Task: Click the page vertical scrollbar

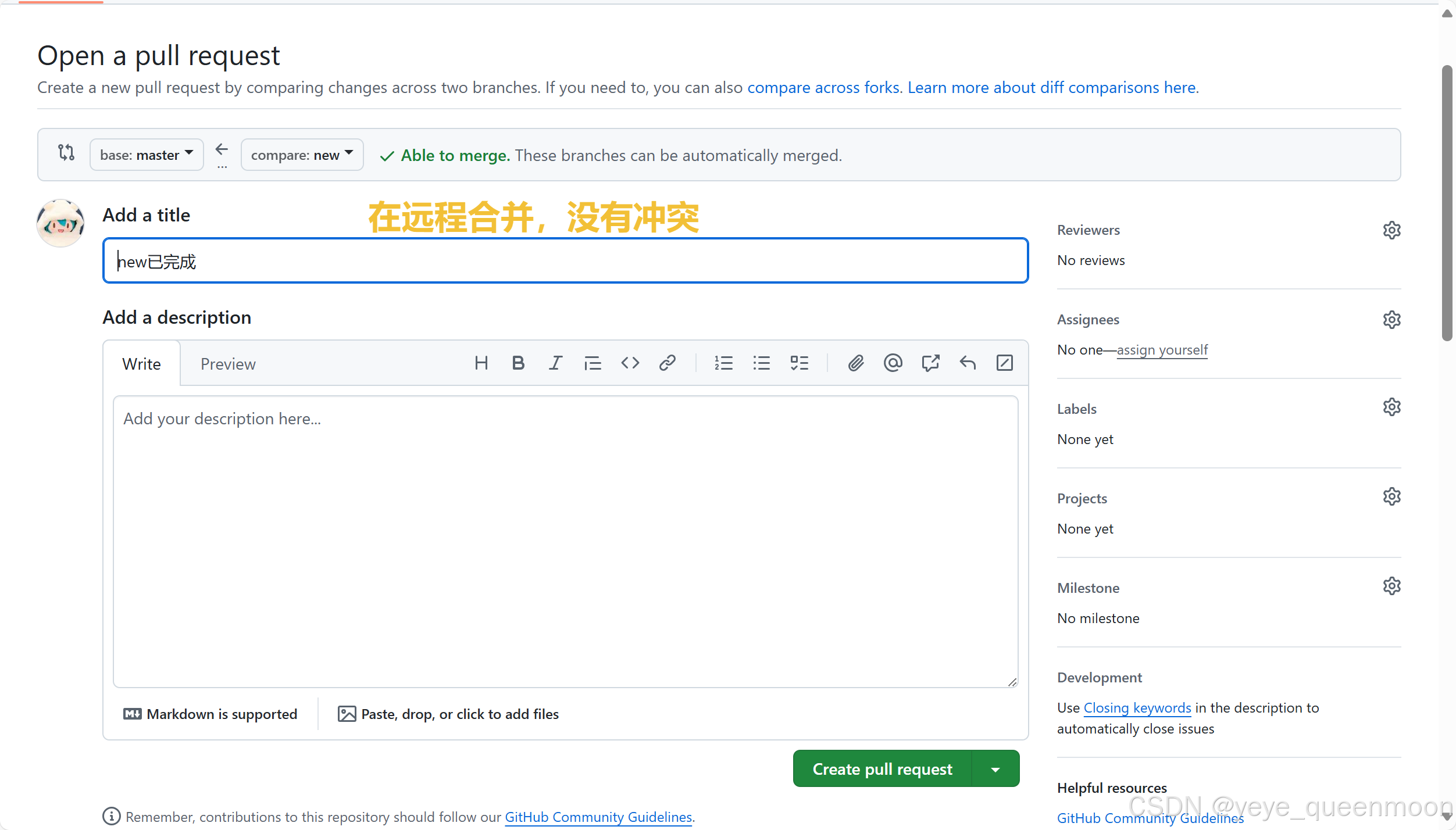Action: coord(1447,203)
